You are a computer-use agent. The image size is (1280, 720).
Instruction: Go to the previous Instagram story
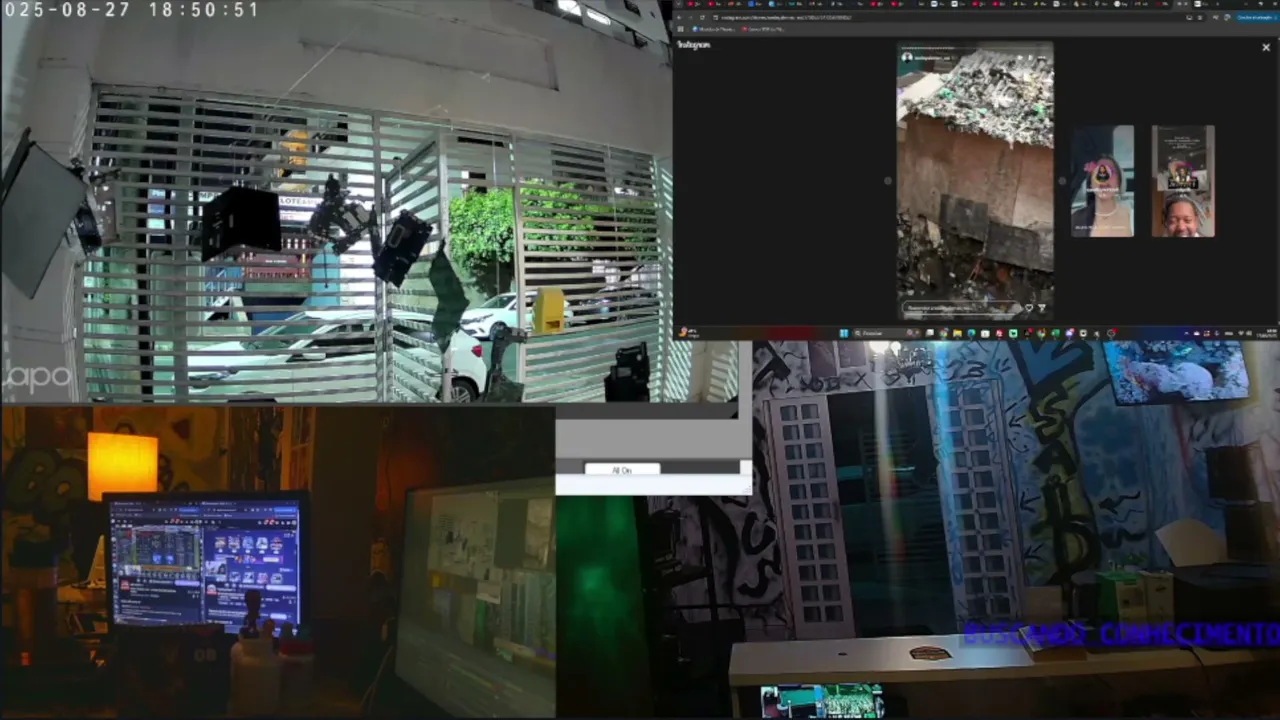pyautogui.click(x=888, y=181)
